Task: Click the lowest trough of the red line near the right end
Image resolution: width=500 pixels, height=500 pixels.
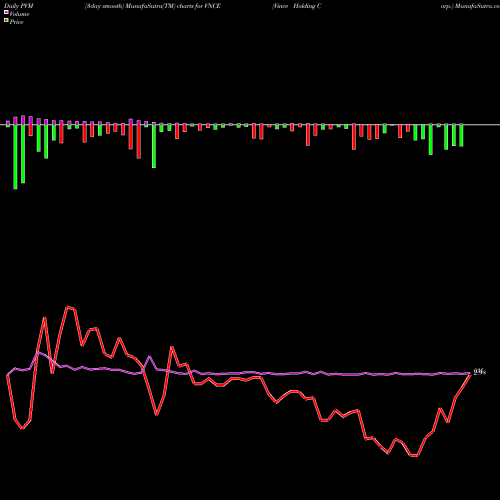Action: (414, 455)
